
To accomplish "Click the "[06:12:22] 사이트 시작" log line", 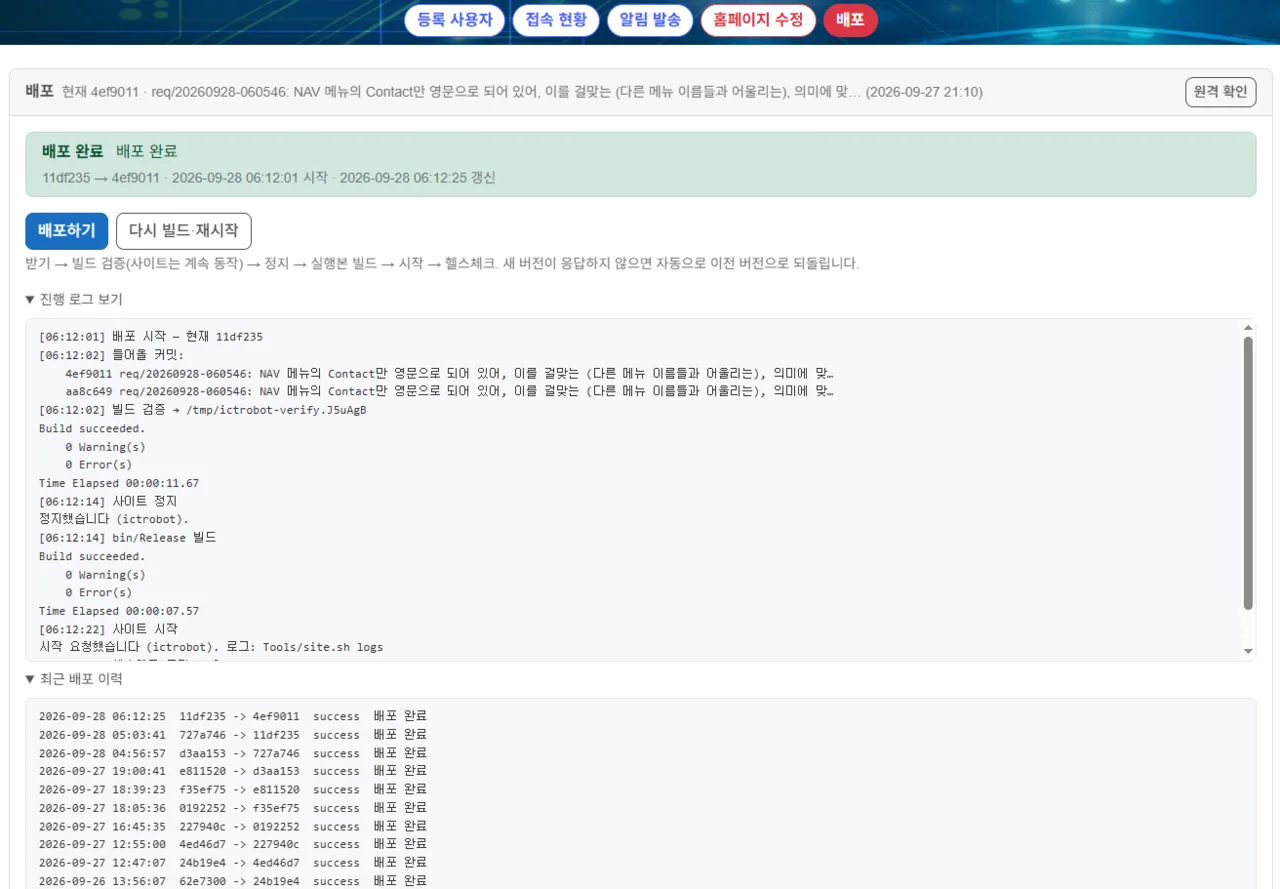I will [x=108, y=629].
